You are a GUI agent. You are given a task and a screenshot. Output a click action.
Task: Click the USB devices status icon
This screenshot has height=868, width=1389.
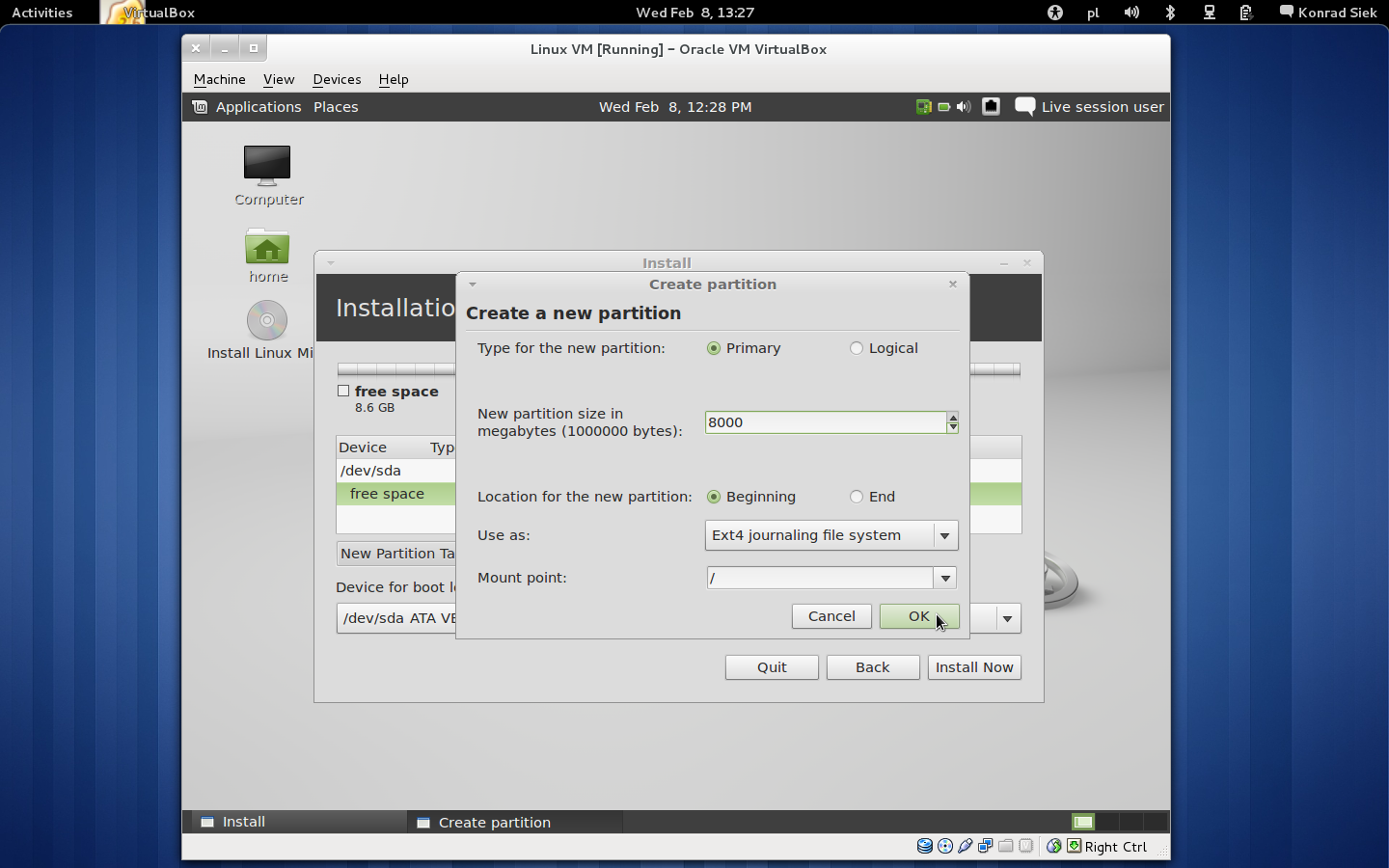coord(966,846)
